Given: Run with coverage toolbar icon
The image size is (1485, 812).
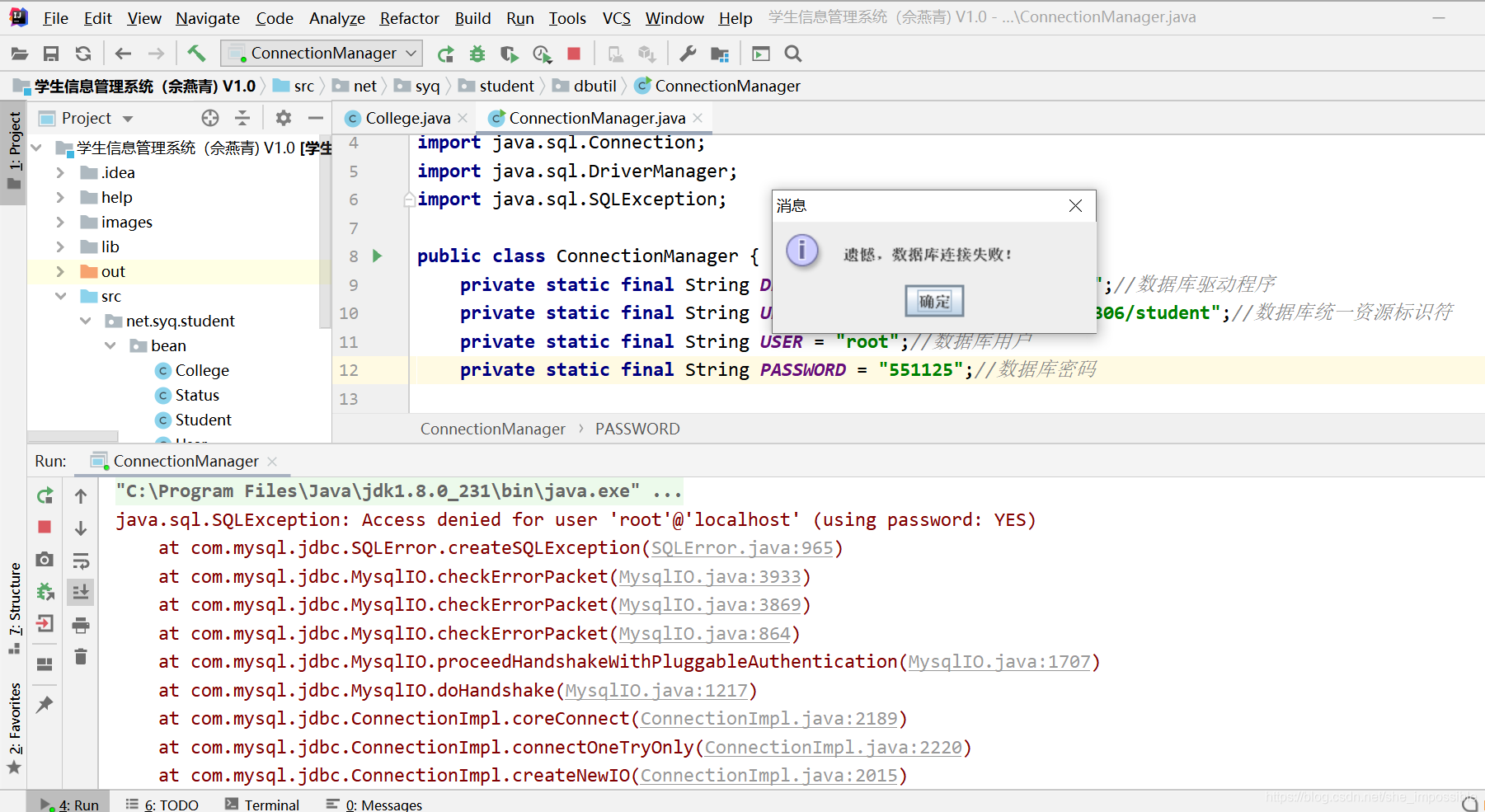Looking at the screenshot, I should tap(510, 54).
